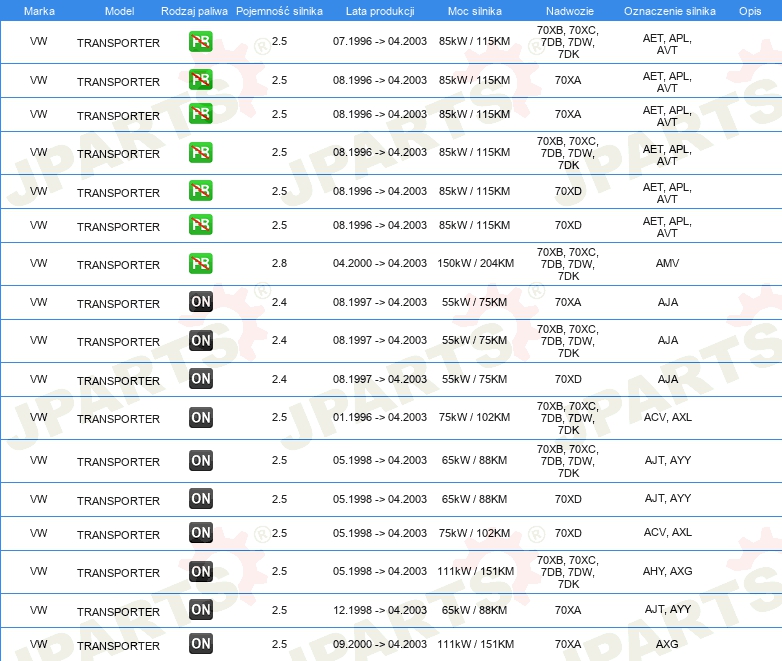The width and height of the screenshot is (782, 661).
Task: Select the 'AHY, AXG' engine code cell
Action: click(x=667, y=571)
